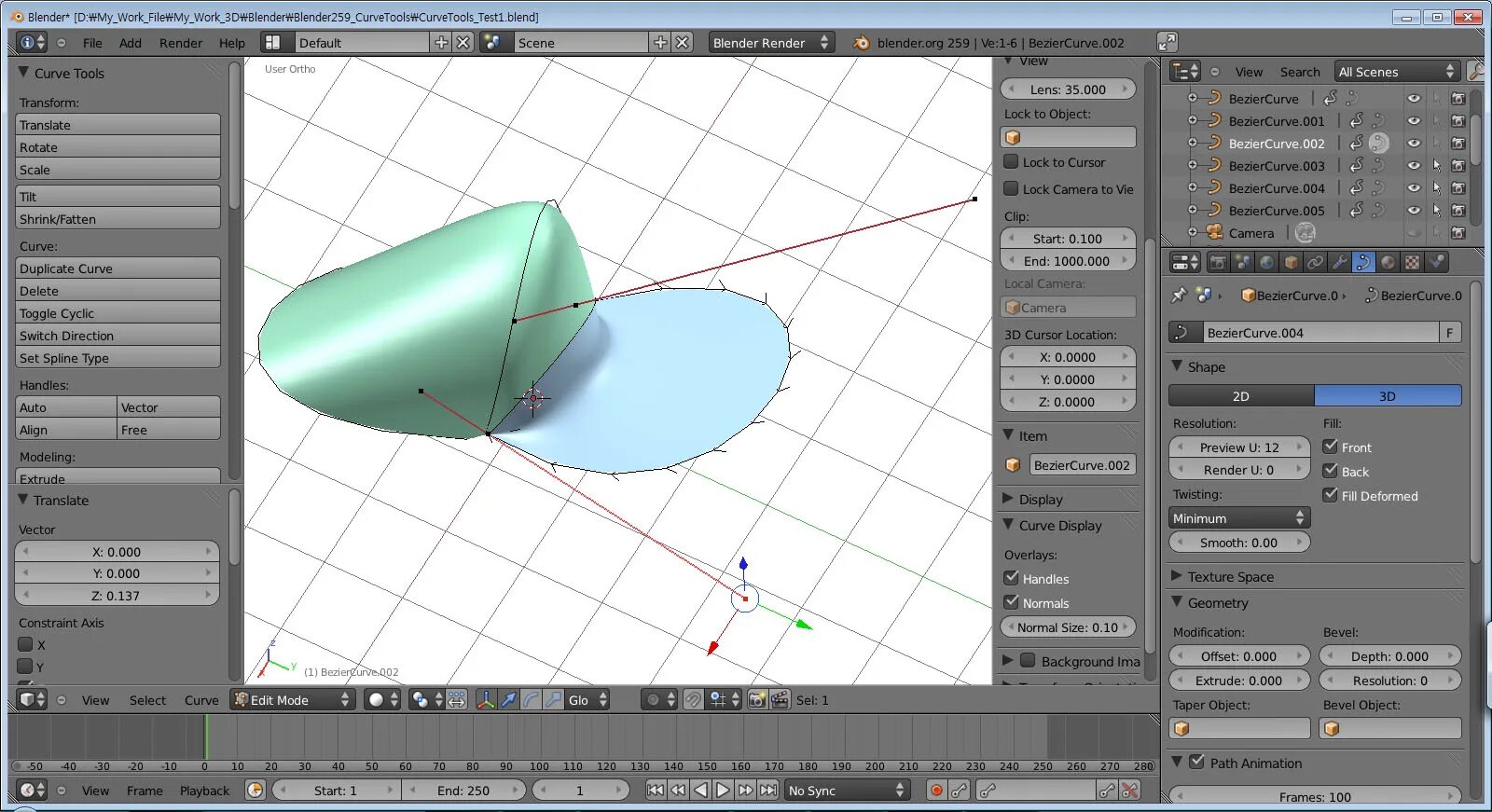Open the Object Constraints chain-link tab
This screenshot has width=1492, height=812.
coord(1315,263)
